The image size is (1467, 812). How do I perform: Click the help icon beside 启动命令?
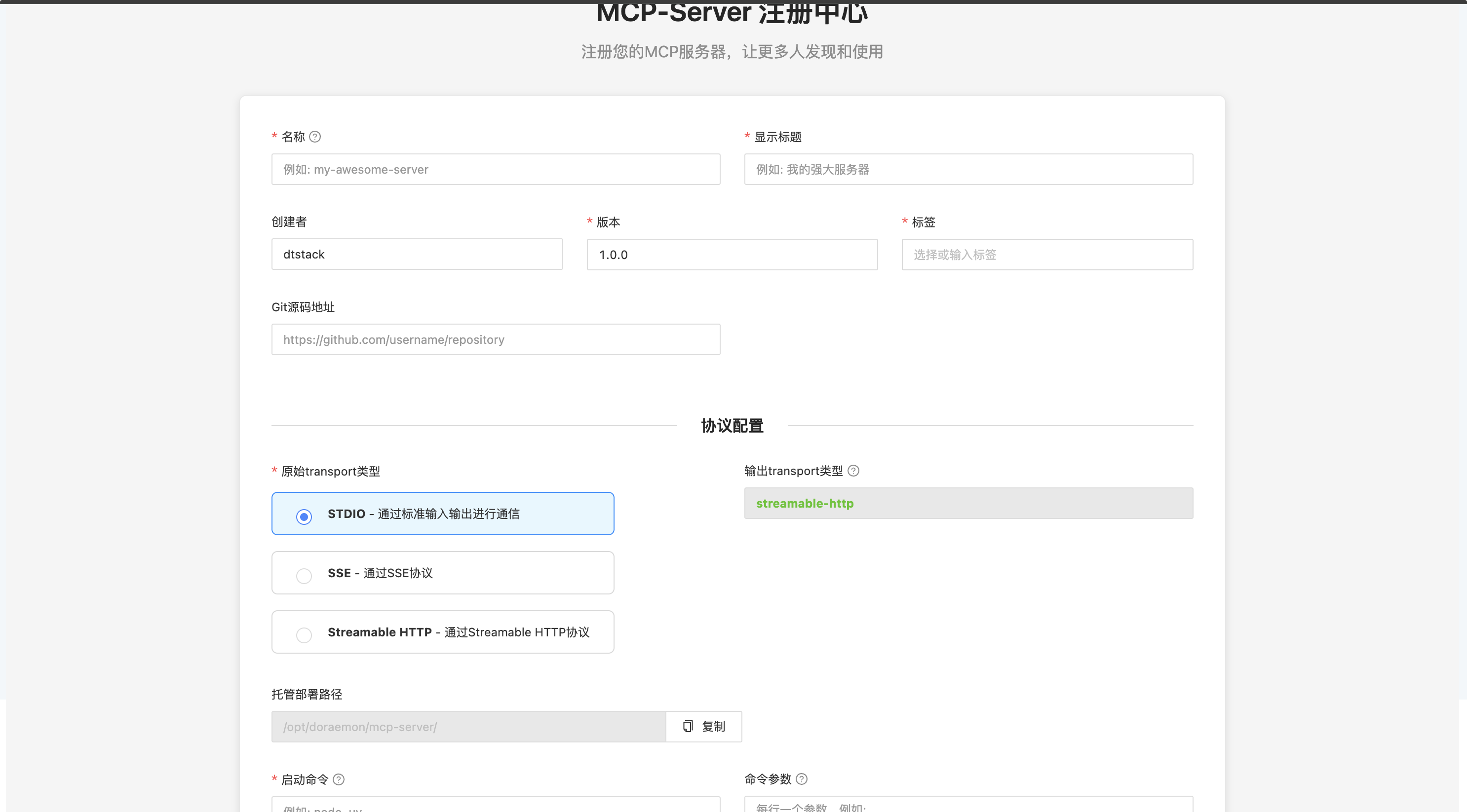coord(338,779)
